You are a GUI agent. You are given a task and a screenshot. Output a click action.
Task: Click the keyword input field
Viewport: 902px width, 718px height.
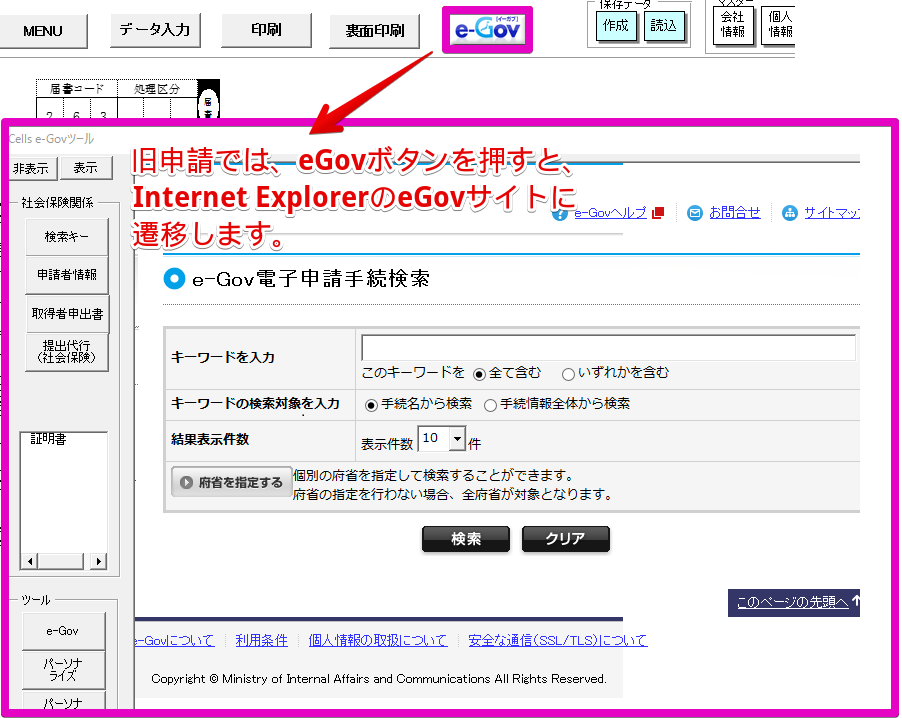click(x=609, y=347)
